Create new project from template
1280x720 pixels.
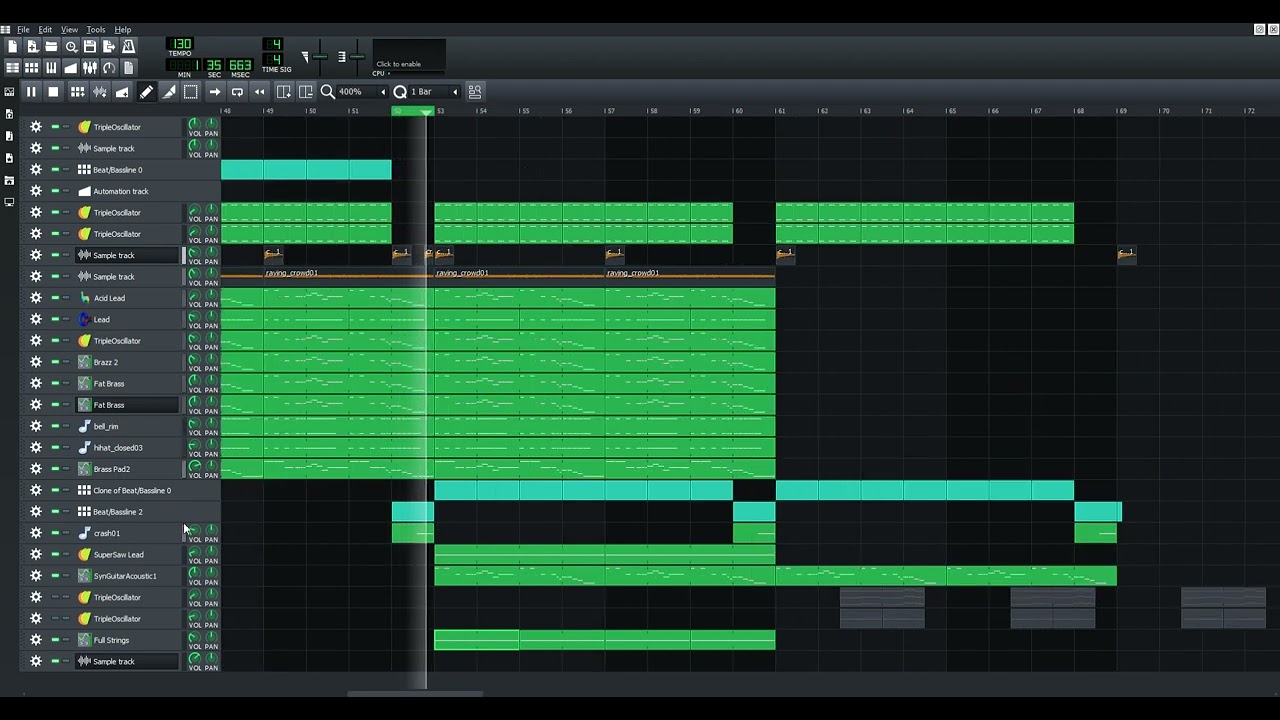click(32, 46)
